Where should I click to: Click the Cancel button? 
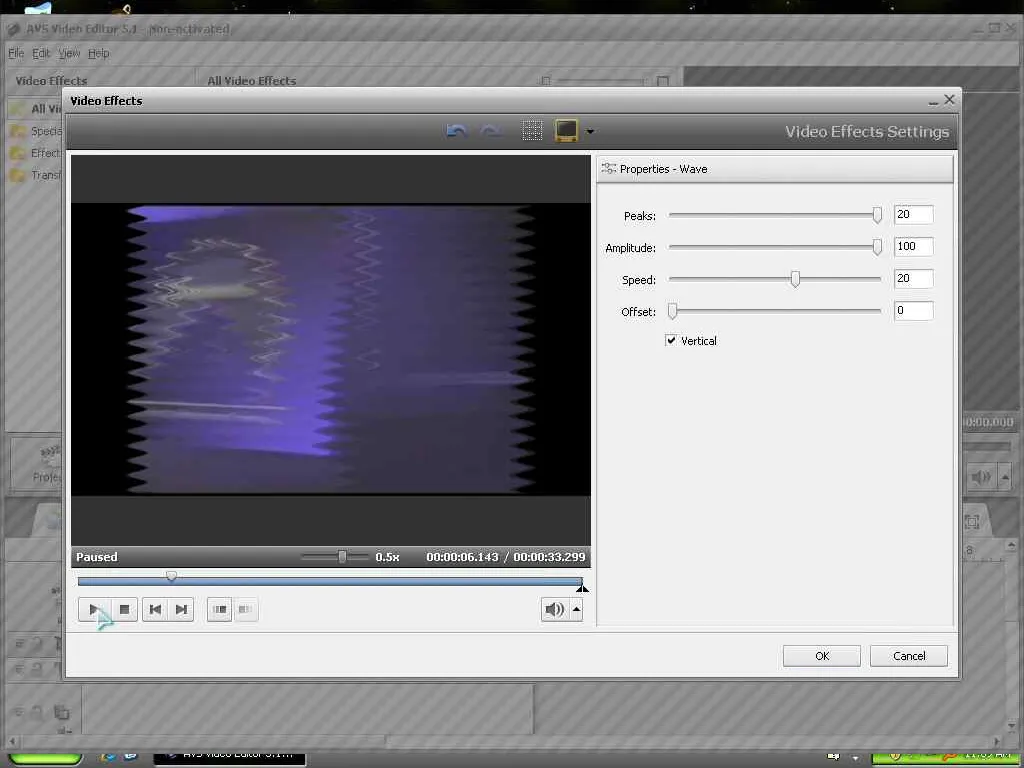click(908, 656)
